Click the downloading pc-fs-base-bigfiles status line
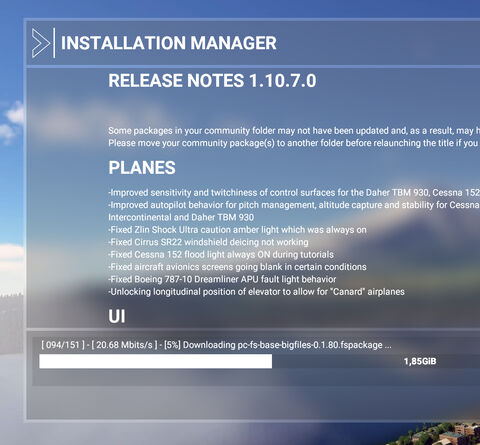This screenshot has width=480, height=445. (x=216, y=345)
